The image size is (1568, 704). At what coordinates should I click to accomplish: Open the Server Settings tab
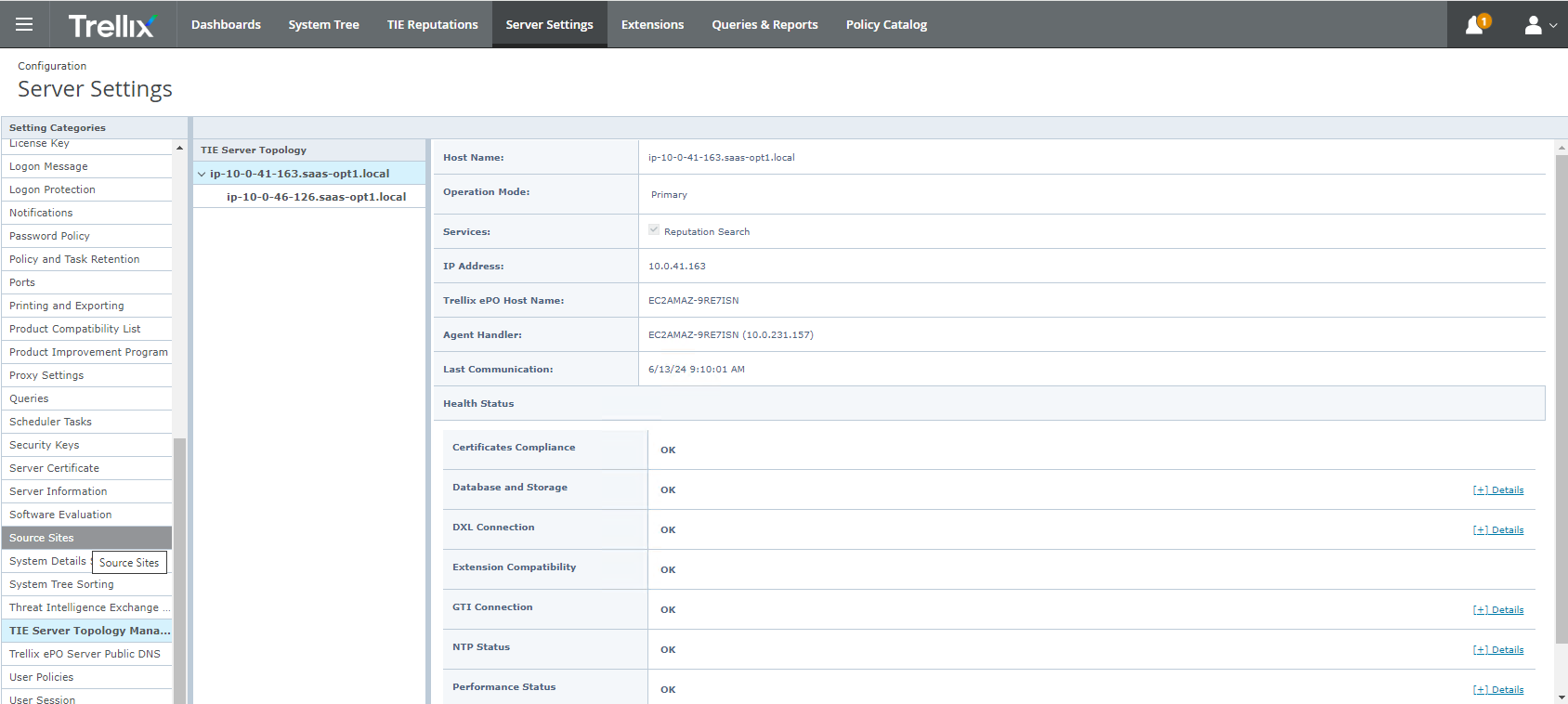click(x=549, y=24)
